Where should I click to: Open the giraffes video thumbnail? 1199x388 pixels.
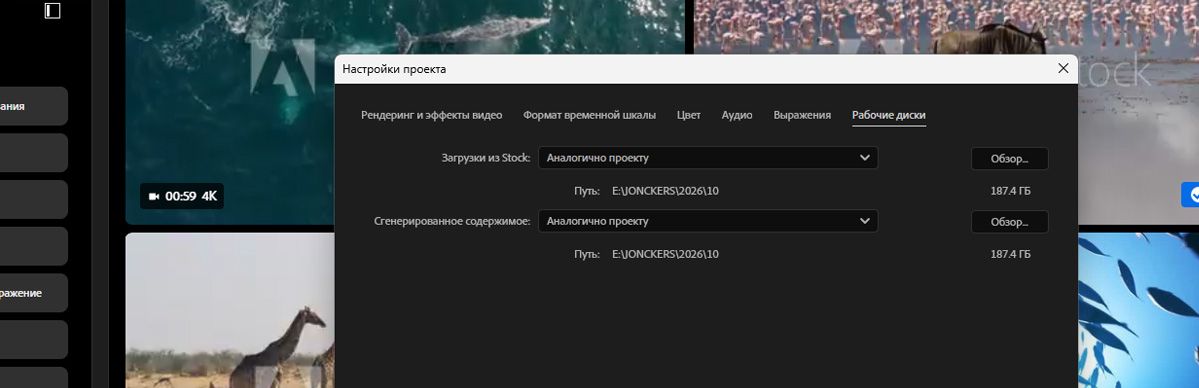(229, 310)
